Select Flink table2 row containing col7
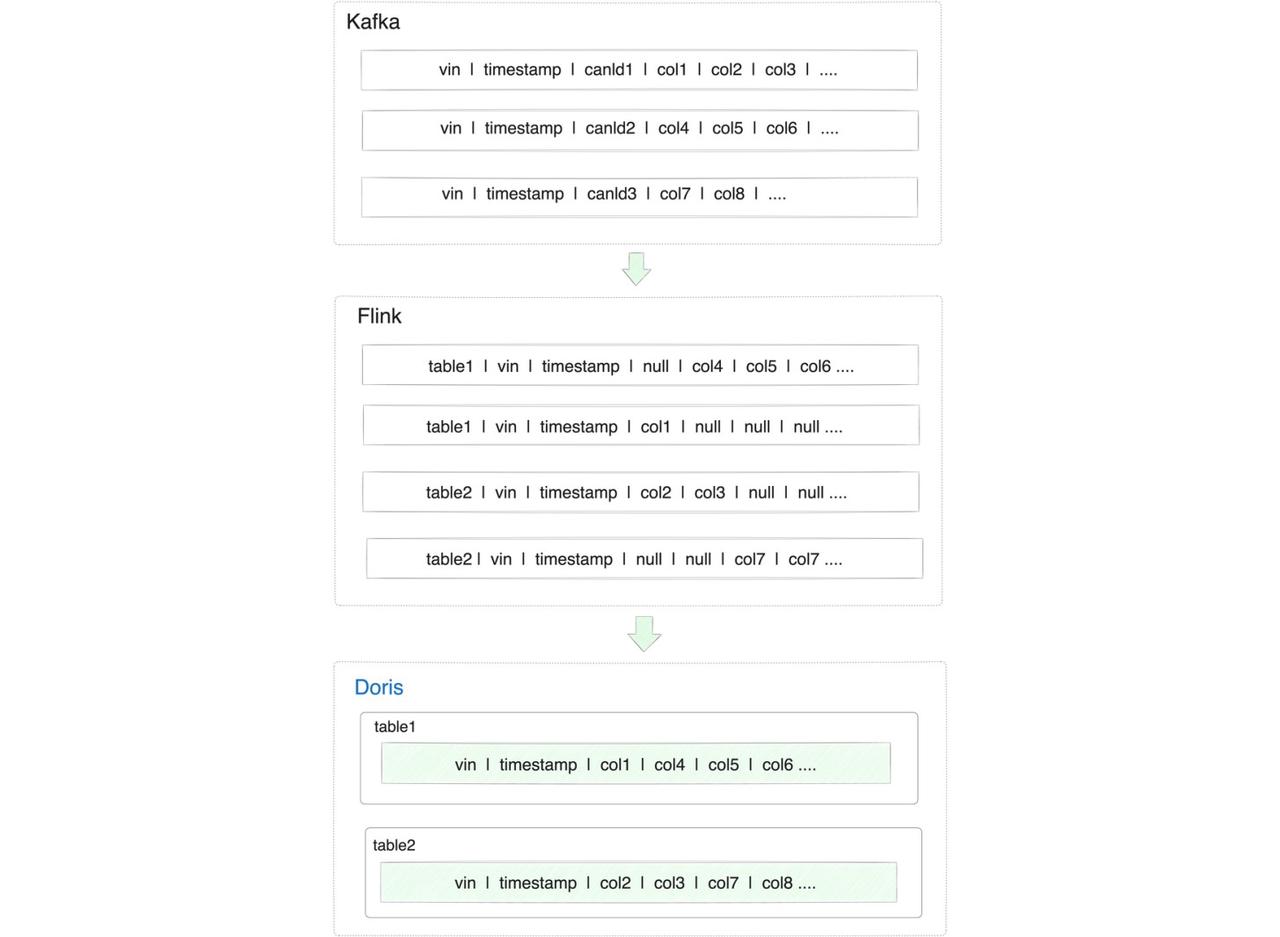The height and width of the screenshot is (937, 1280). click(x=644, y=559)
